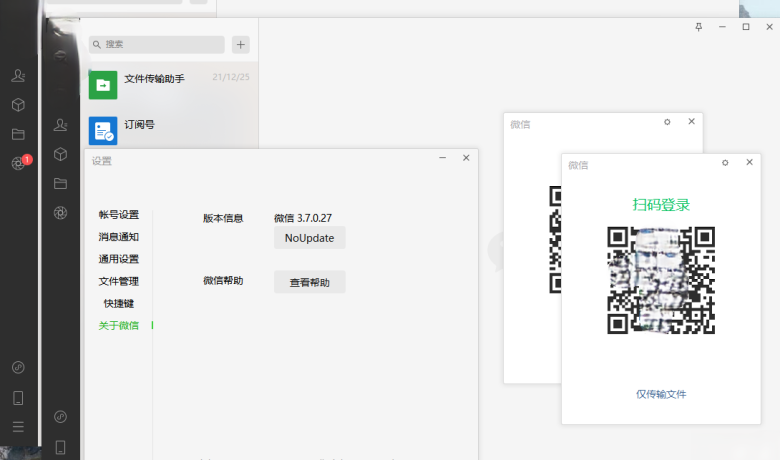780x460 pixels.
Task: Switch to 帐号设置 settings tab
Action: coord(118,215)
